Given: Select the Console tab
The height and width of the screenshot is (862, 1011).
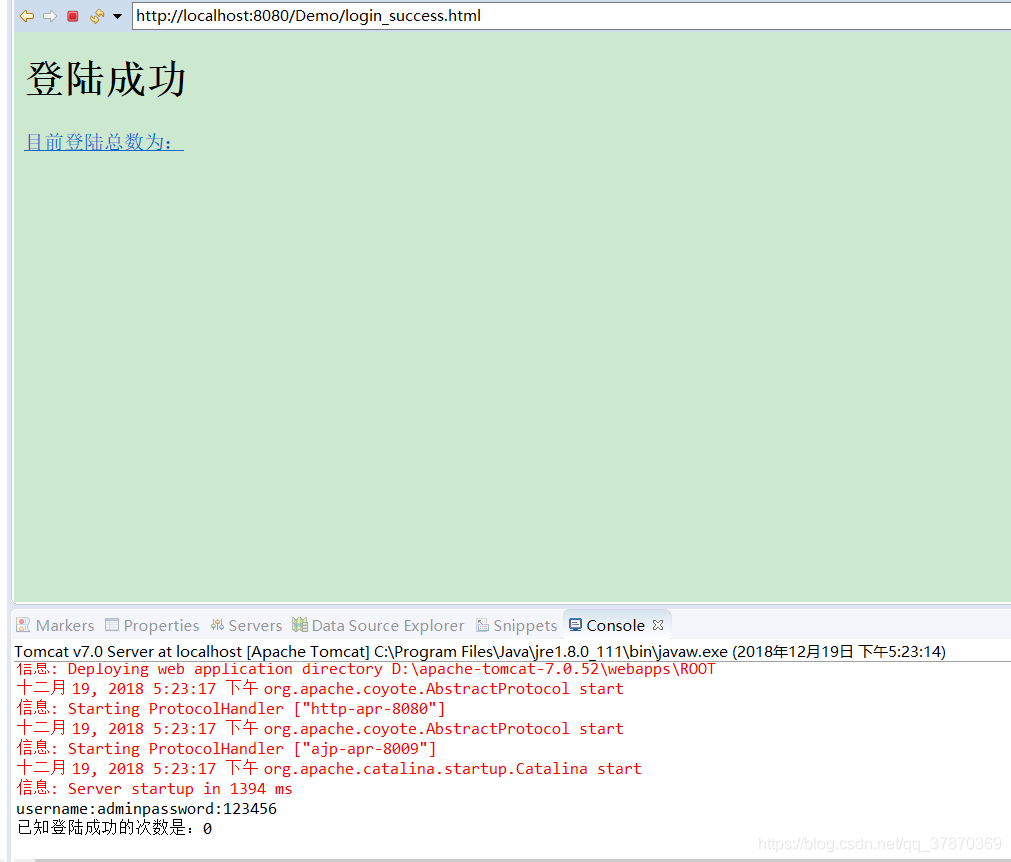Looking at the screenshot, I should point(615,625).
